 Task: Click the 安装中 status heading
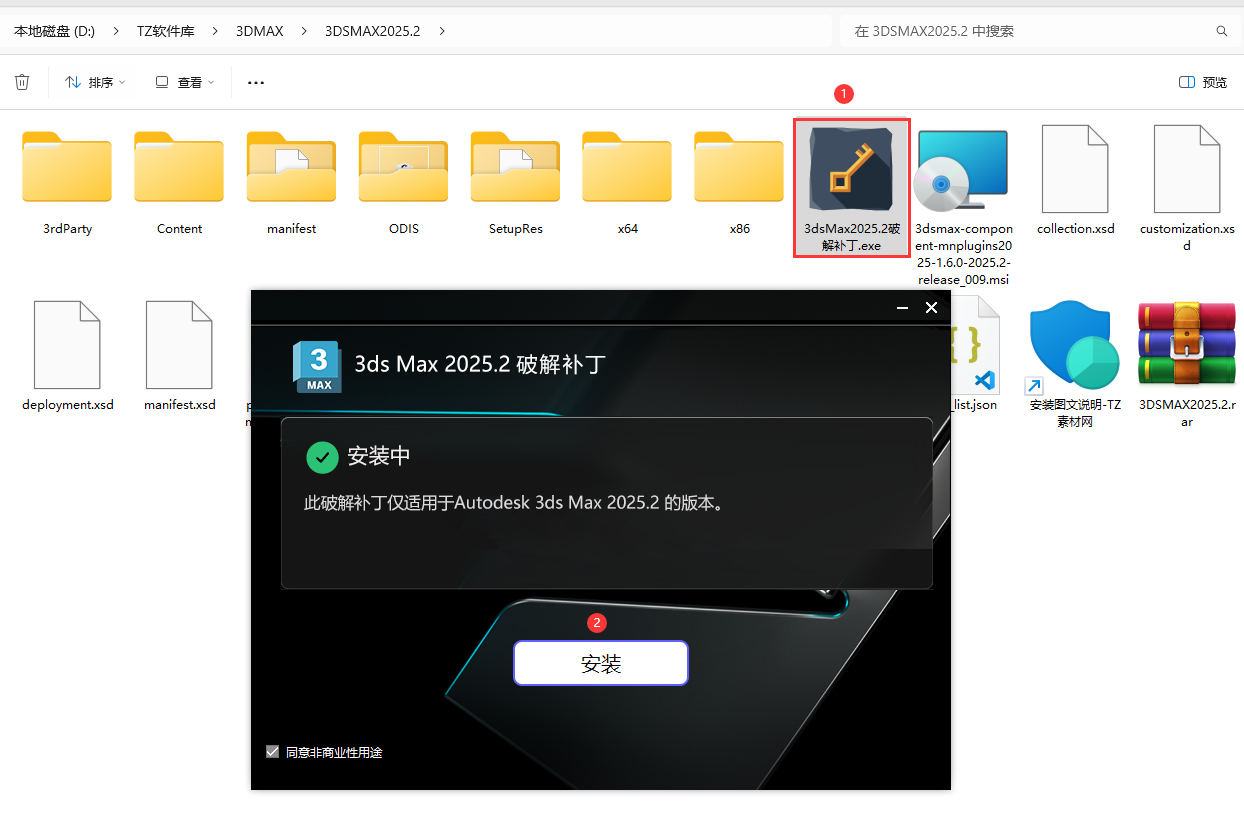tap(379, 457)
